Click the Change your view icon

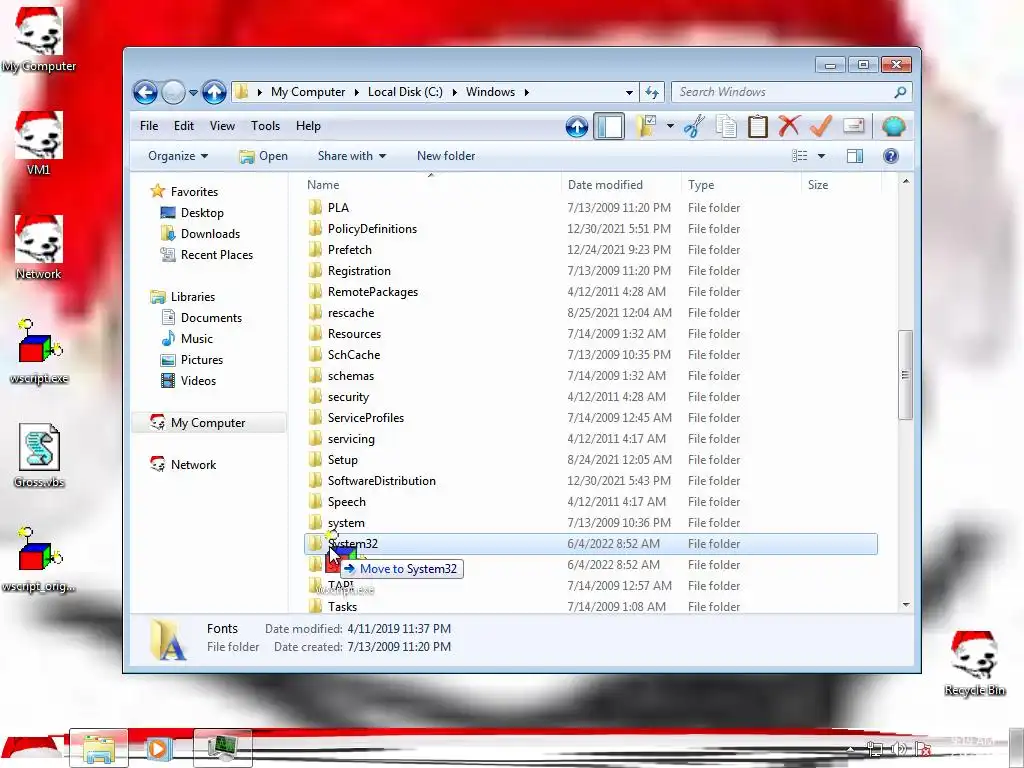[800, 155]
